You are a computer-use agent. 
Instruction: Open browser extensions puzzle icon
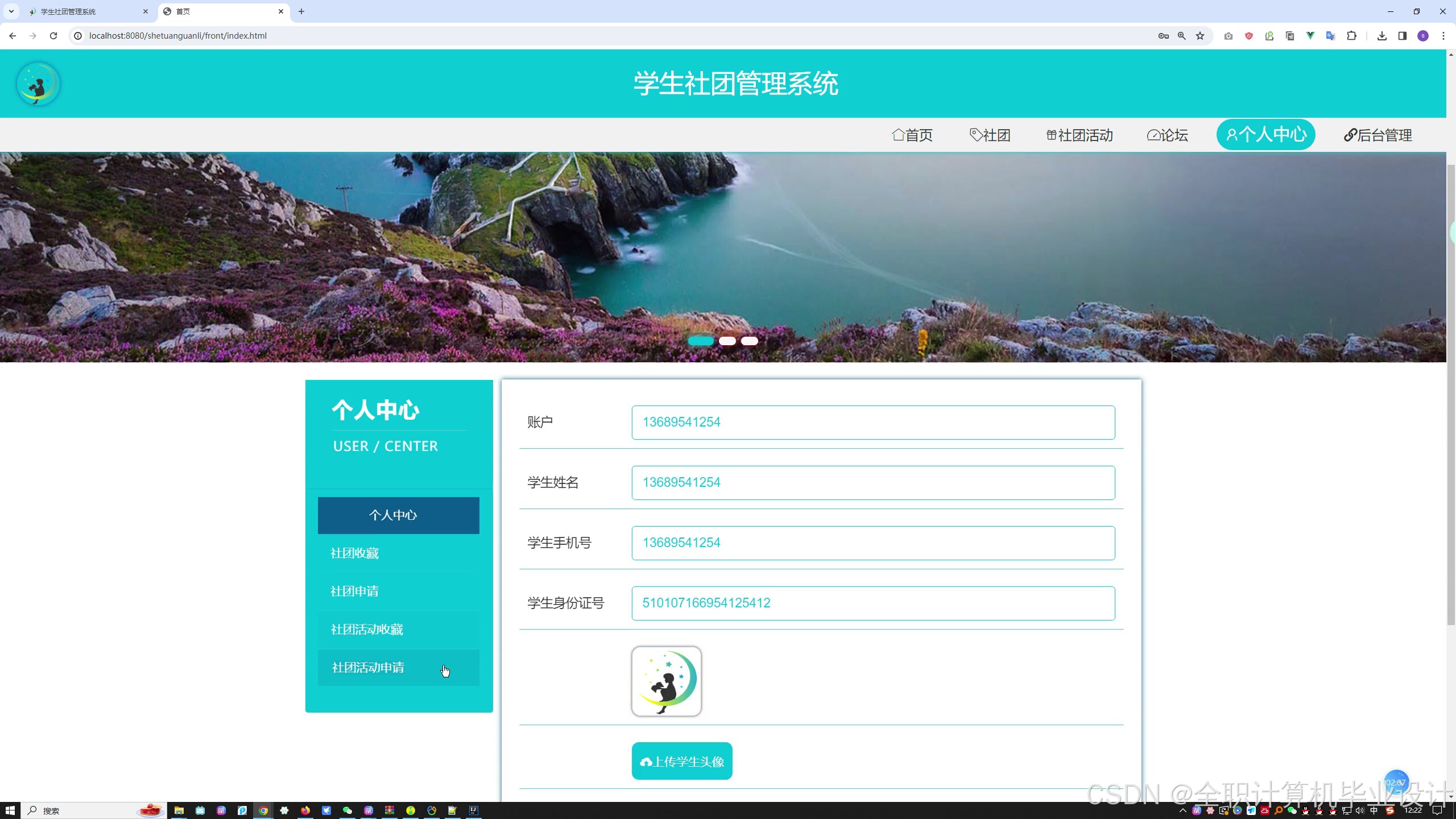pos(1351,36)
